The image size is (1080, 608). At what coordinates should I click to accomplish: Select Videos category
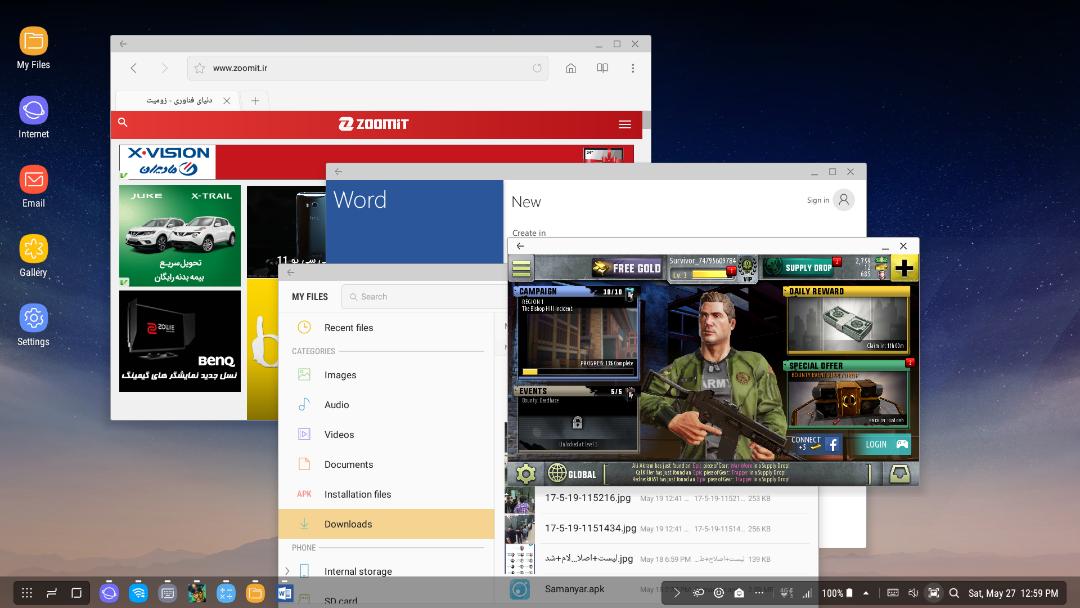pyautogui.click(x=386, y=434)
